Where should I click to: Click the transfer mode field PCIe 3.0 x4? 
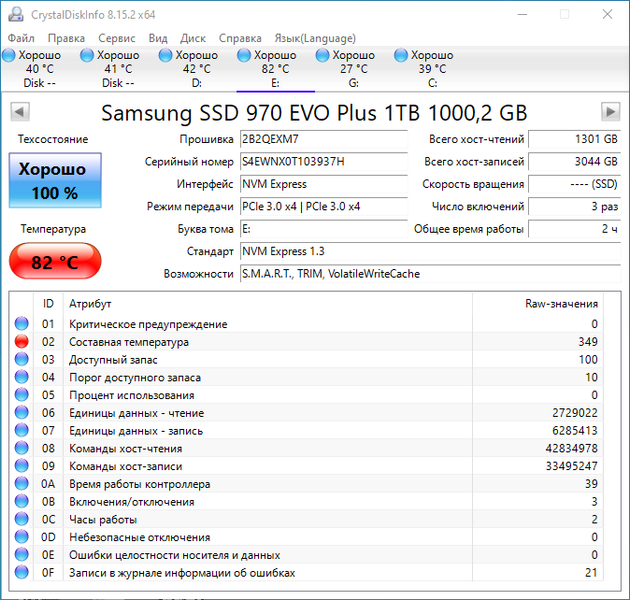click(x=324, y=207)
